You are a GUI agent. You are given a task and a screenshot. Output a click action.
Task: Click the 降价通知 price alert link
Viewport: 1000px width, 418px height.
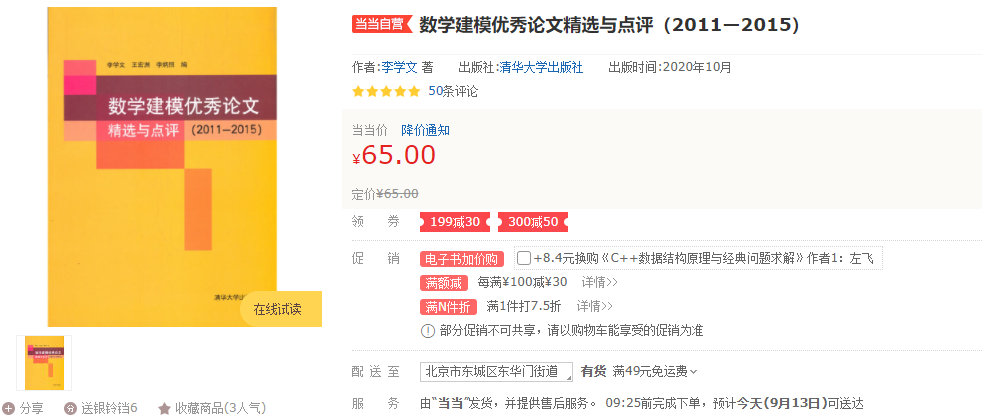click(425, 130)
